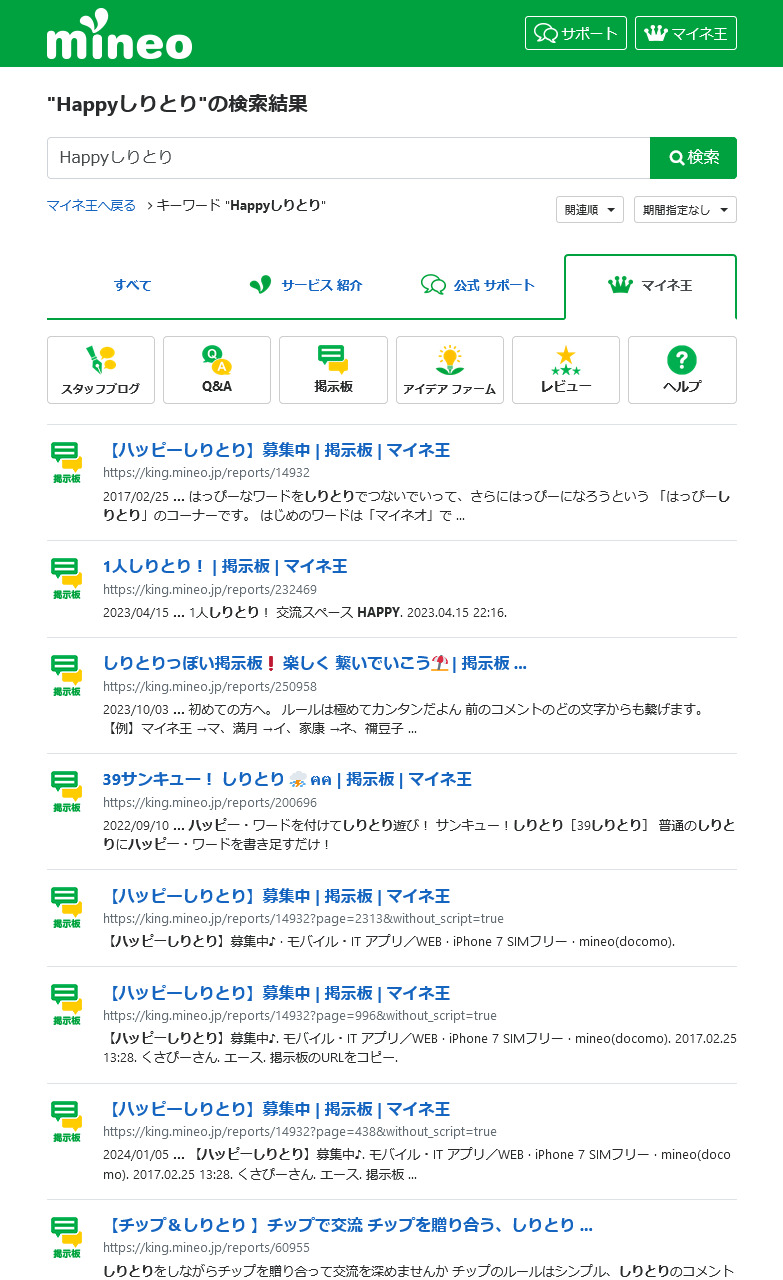Click the search input containing Happyしりとり
Image resolution: width=783 pixels, height=1280 pixels.
[x=348, y=158]
